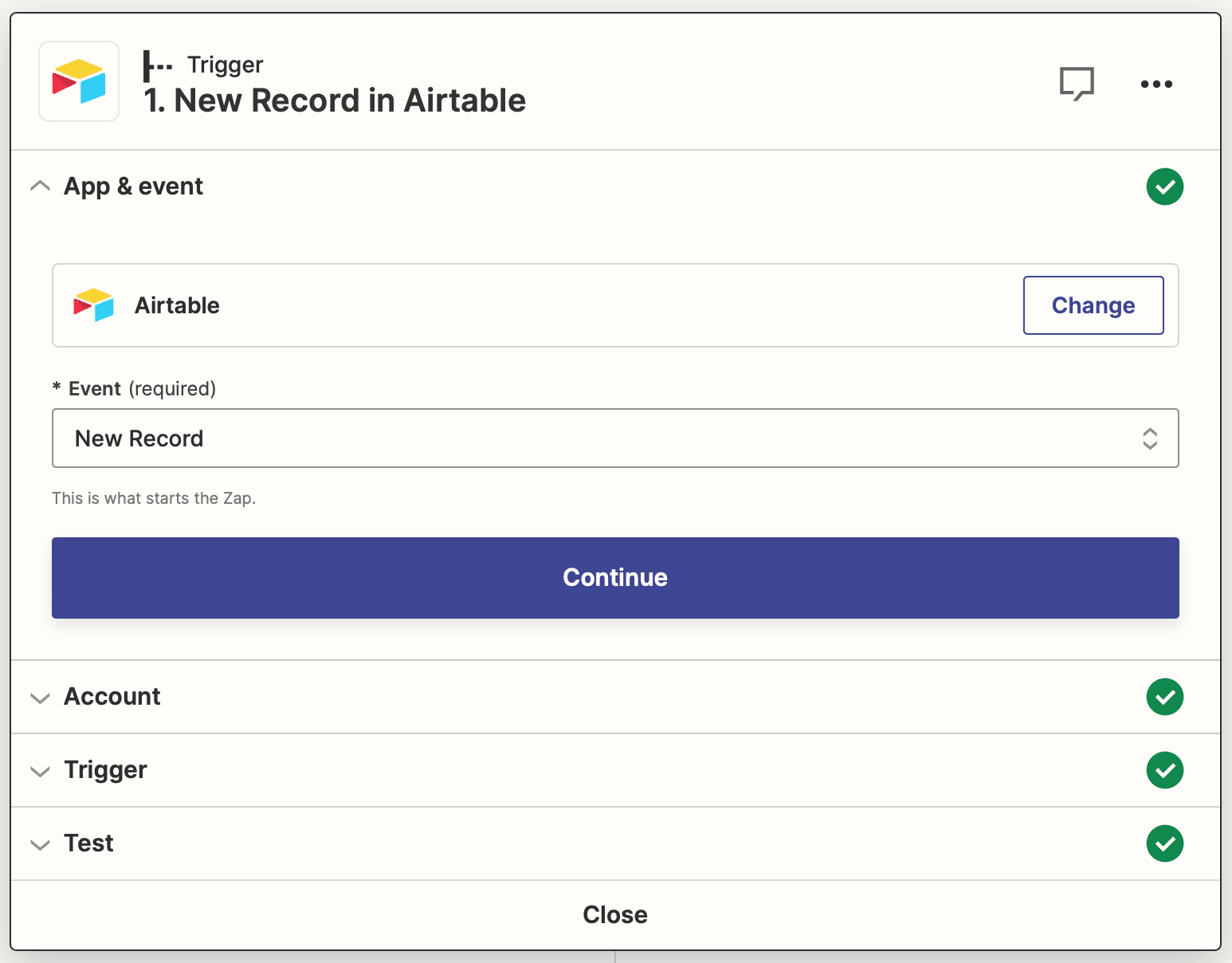Screen dimensions: 1232x963
Task: Click the green checkmark next to Trigger section
Action: [1164, 770]
